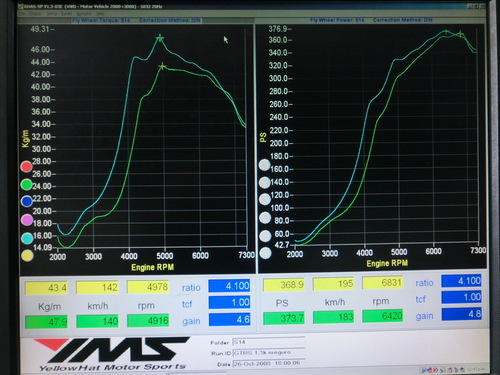Click the white circle next to 42.7 PS
Image resolution: width=500 pixels, height=375 pixels.
tap(265, 253)
